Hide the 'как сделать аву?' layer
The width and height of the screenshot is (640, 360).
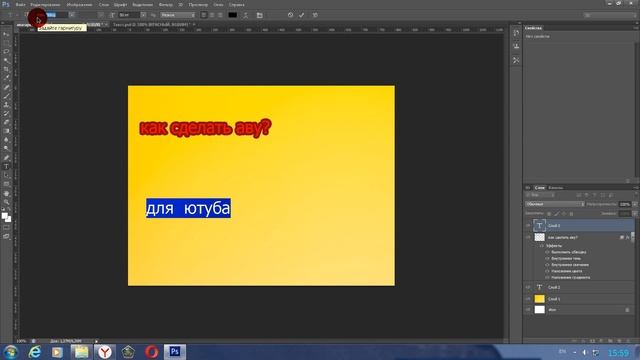528,237
